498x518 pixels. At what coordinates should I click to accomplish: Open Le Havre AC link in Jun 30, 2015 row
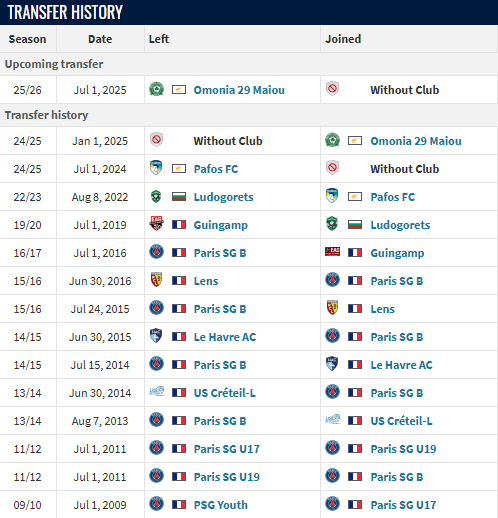coord(225,337)
